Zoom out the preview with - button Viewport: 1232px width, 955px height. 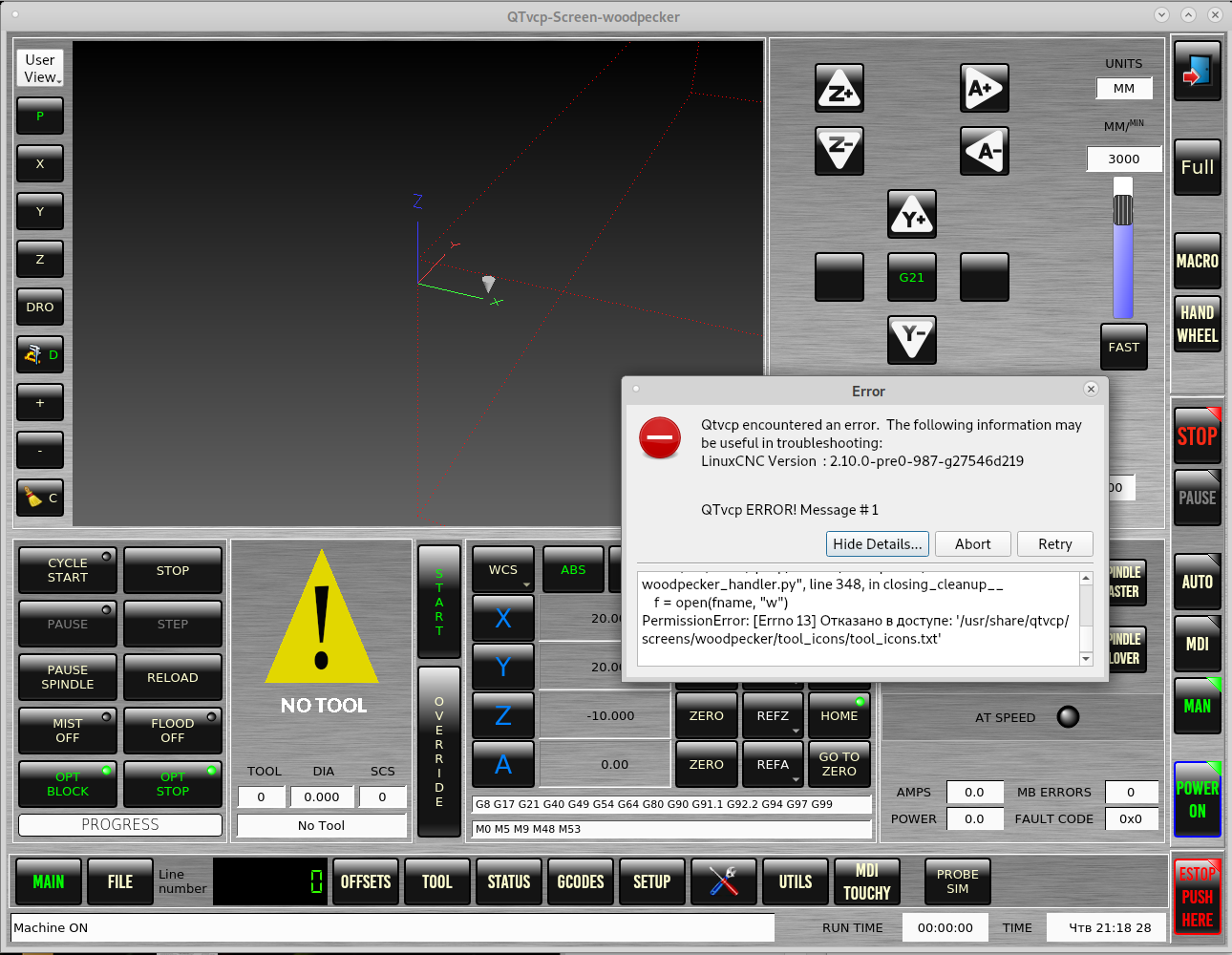[x=40, y=450]
